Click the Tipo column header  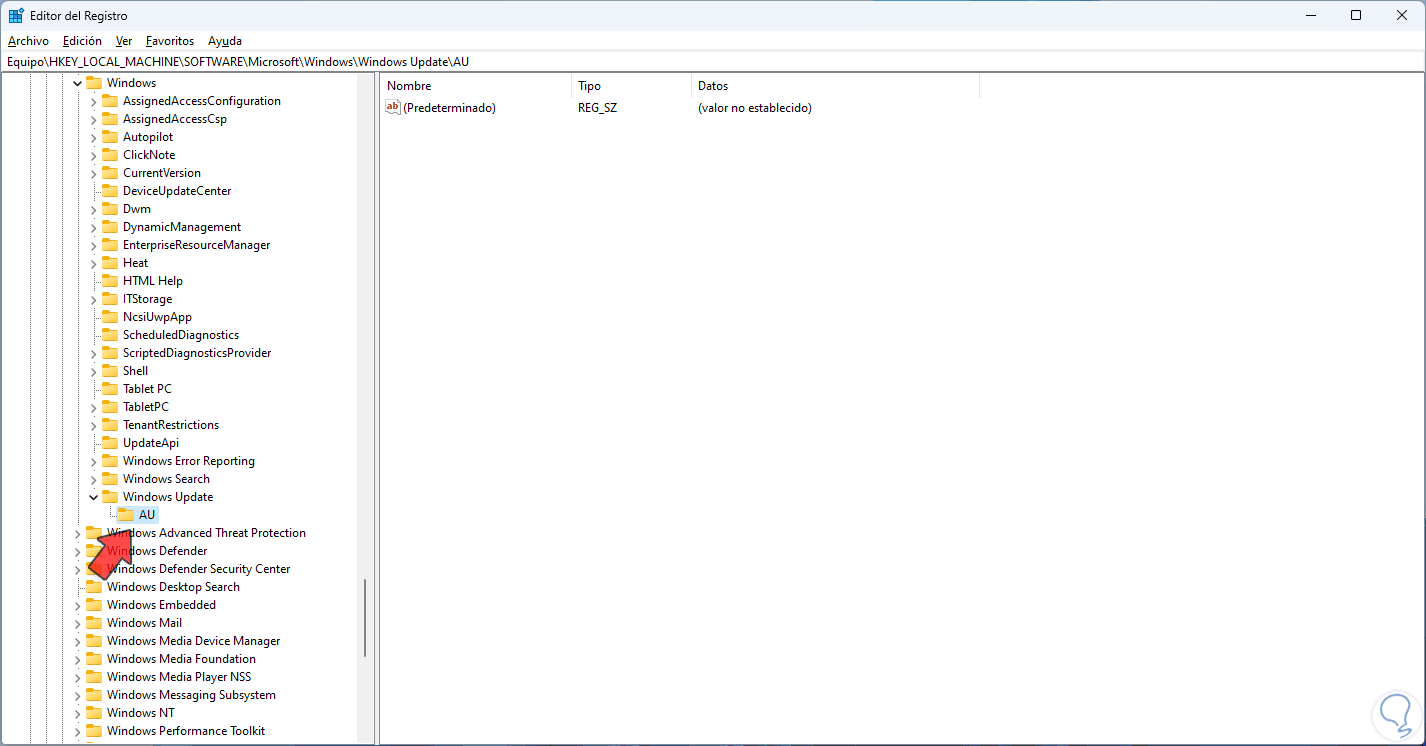(631, 86)
